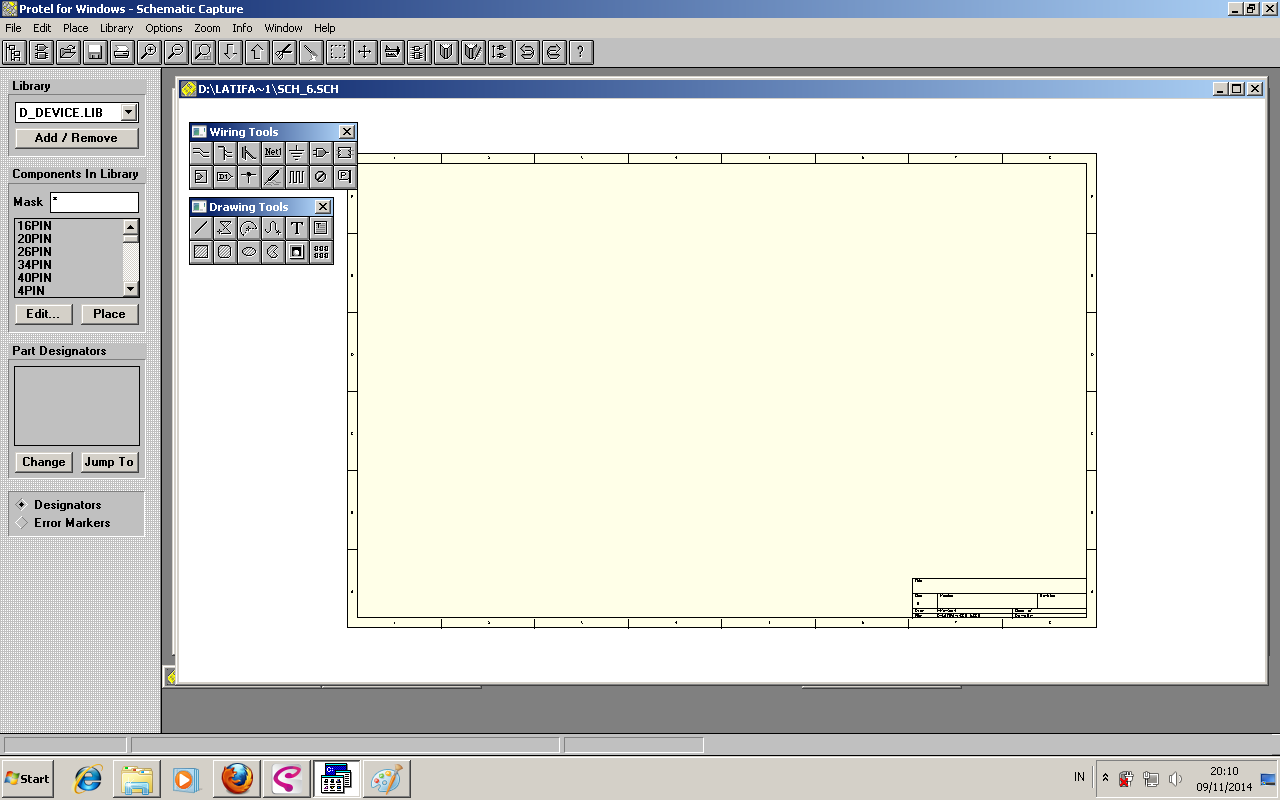This screenshot has width=1280, height=800.
Task: Select the array paste grid tool
Action: pos(320,252)
